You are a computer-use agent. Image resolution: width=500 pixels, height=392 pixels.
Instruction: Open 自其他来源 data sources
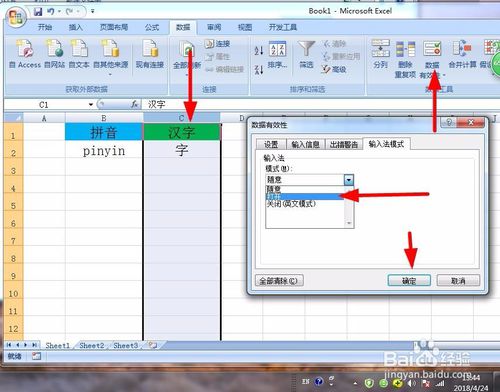tap(110, 57)
